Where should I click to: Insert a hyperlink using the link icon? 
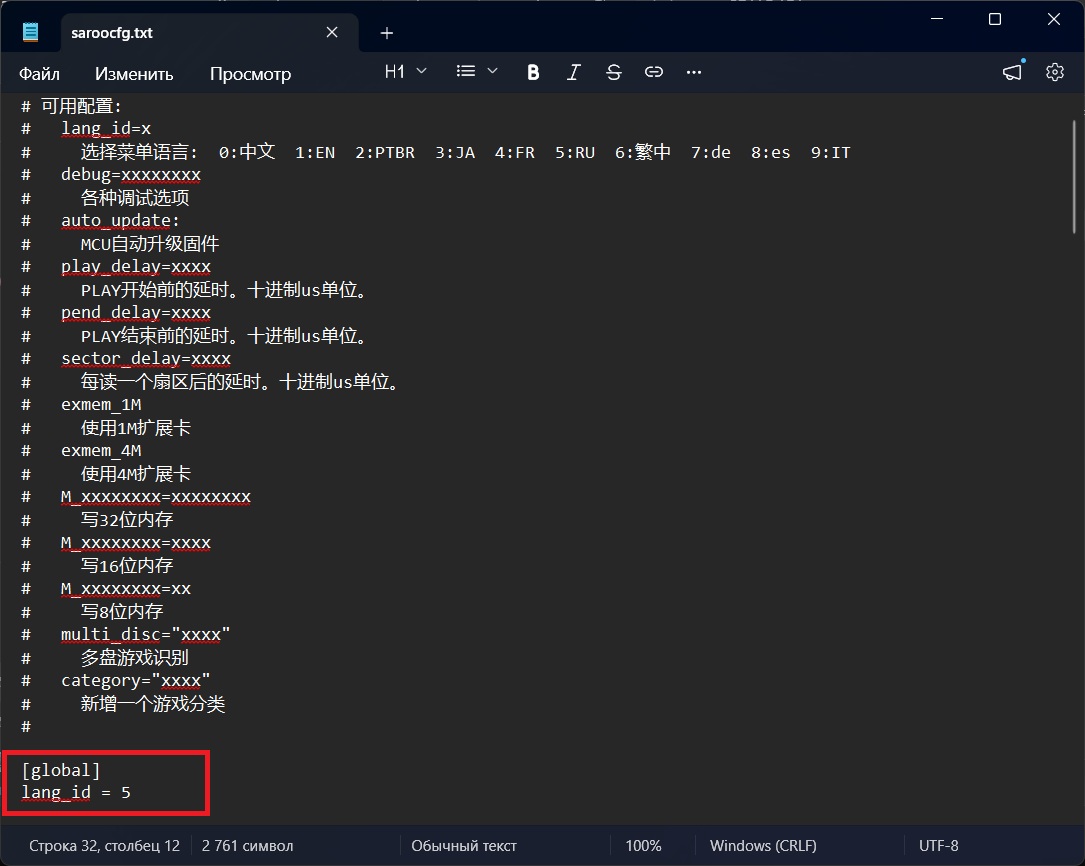(654, 72)
